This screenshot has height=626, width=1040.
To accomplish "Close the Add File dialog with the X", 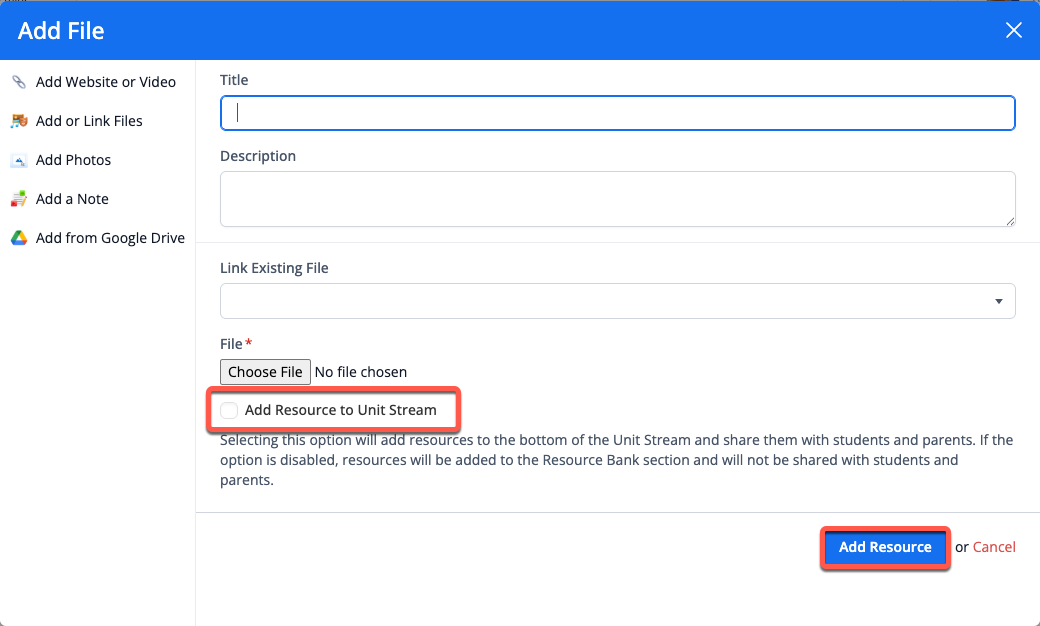I will click(1013, 30).
